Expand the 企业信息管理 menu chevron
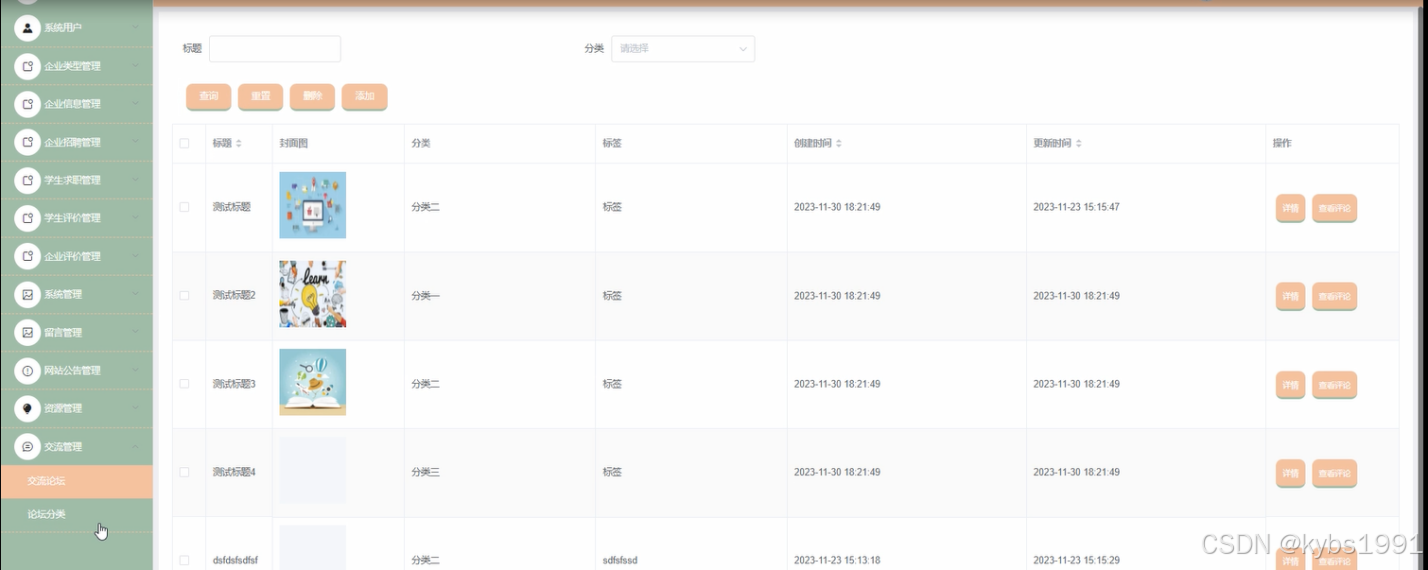Image resolution: width=1428 pixels, height=570 pixels. 135,103
